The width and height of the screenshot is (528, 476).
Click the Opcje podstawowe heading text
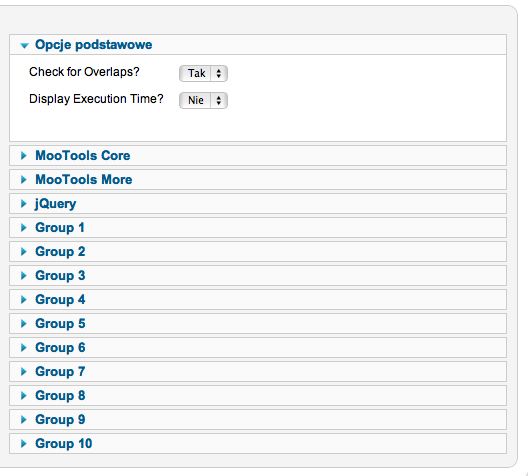click(x=94, y=45)
